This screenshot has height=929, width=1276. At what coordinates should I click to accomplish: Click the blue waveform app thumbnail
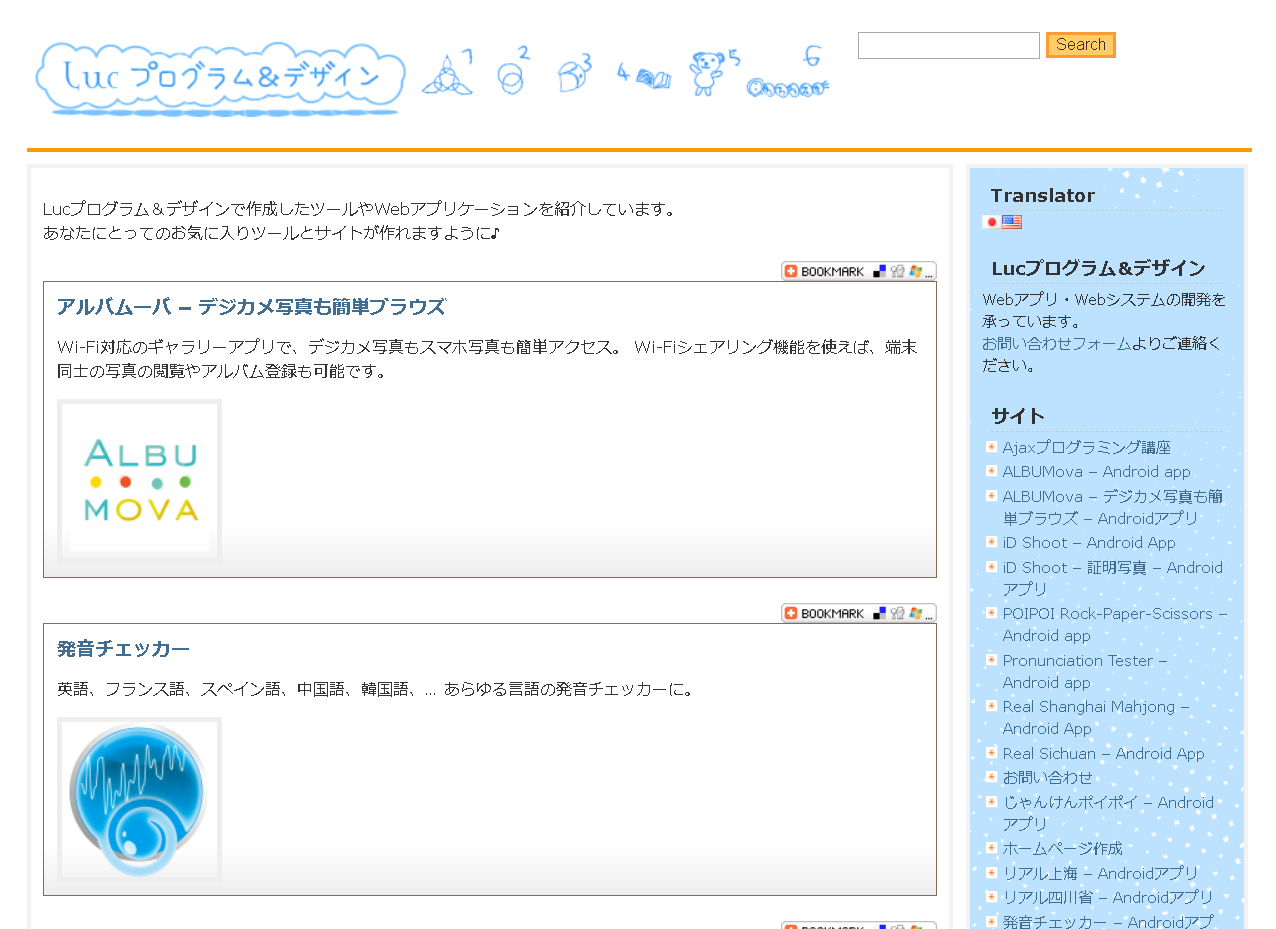140,799
